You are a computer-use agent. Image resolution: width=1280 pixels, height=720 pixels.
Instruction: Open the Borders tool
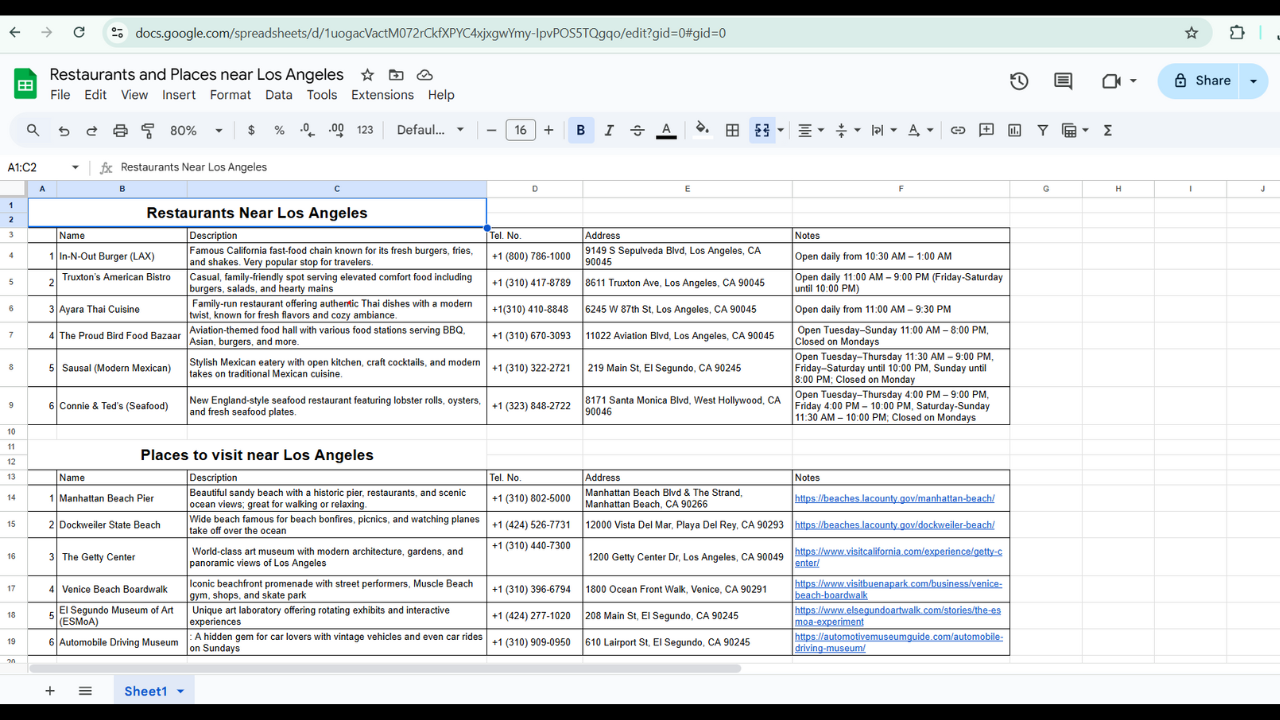click(x=732, y=130)
